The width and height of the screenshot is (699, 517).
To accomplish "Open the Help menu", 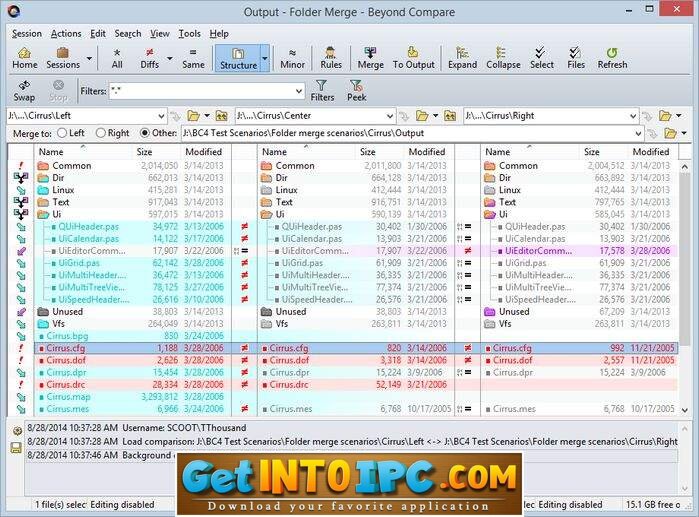I will point(219,33).
